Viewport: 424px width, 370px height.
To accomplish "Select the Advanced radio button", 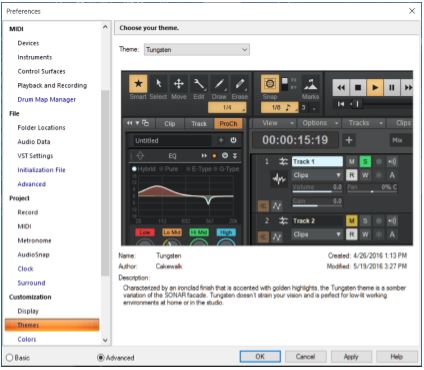I will tap(100, 358).
